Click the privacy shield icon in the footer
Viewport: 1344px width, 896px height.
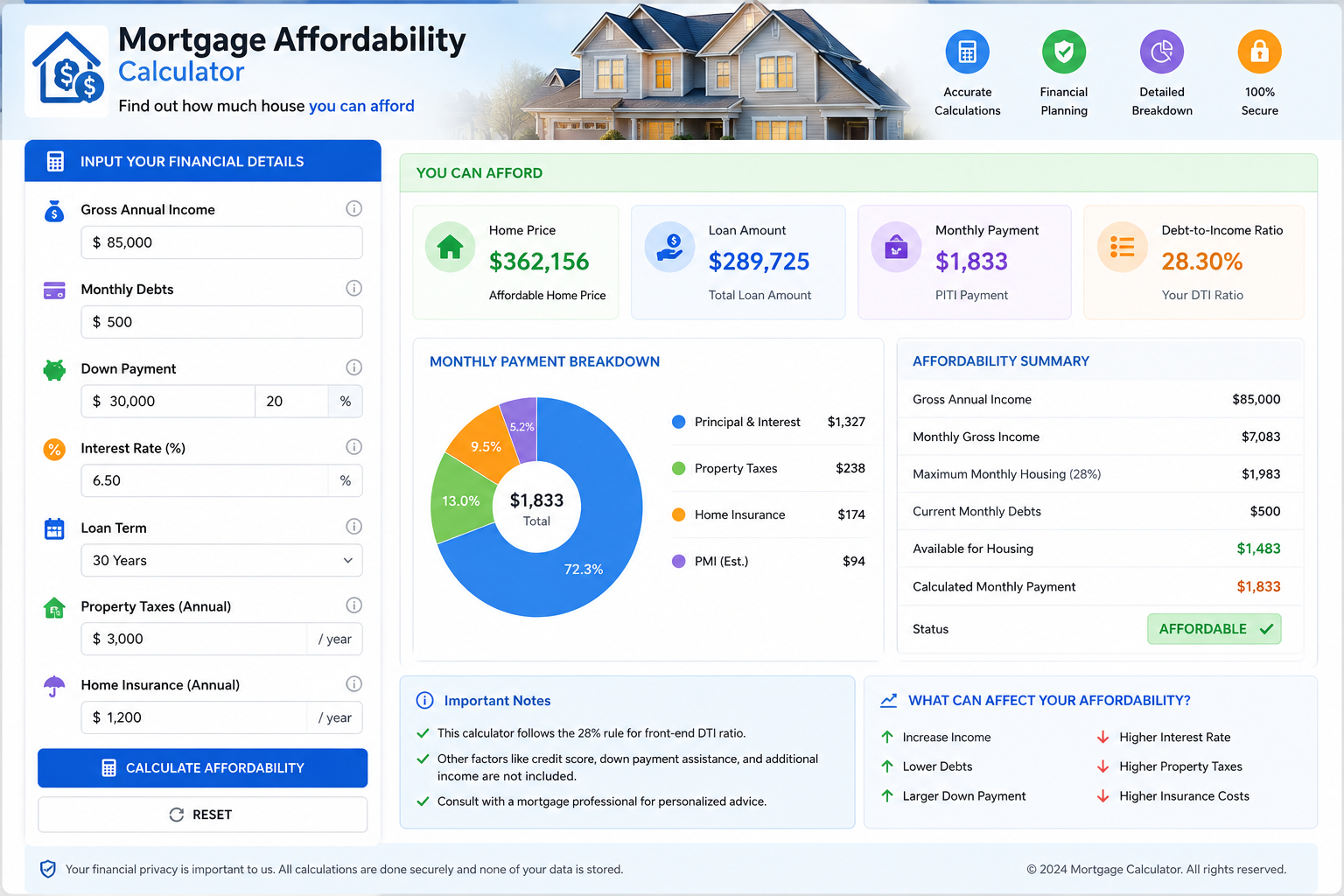point(48,869)
